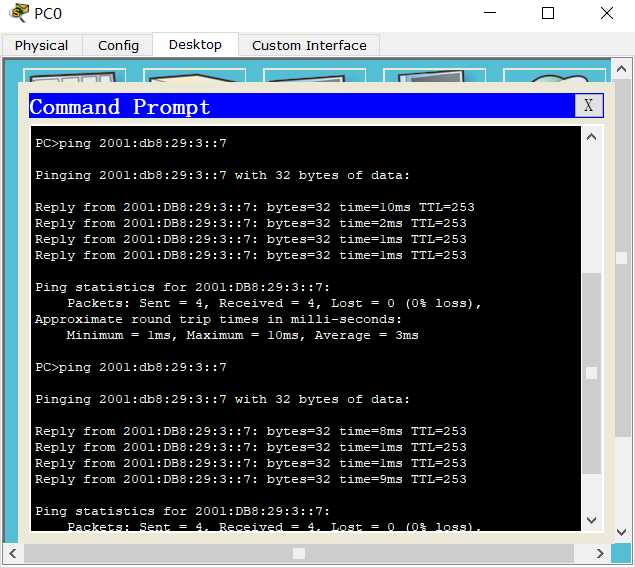Viewport: 635px width, 568px height.
Task: Click the outer window scroll up arrow
Action: click(621, 69)
